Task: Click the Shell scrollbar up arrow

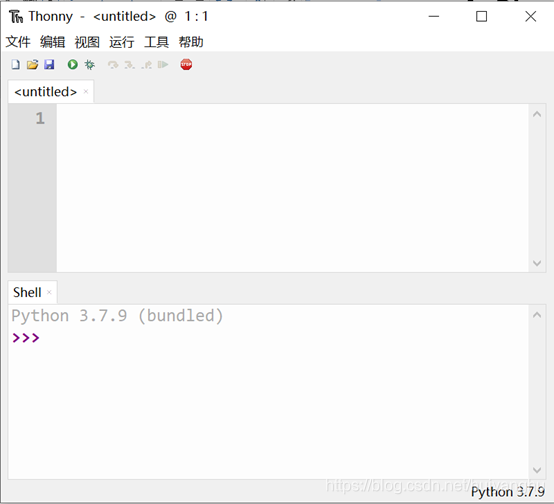Action: 537,315
